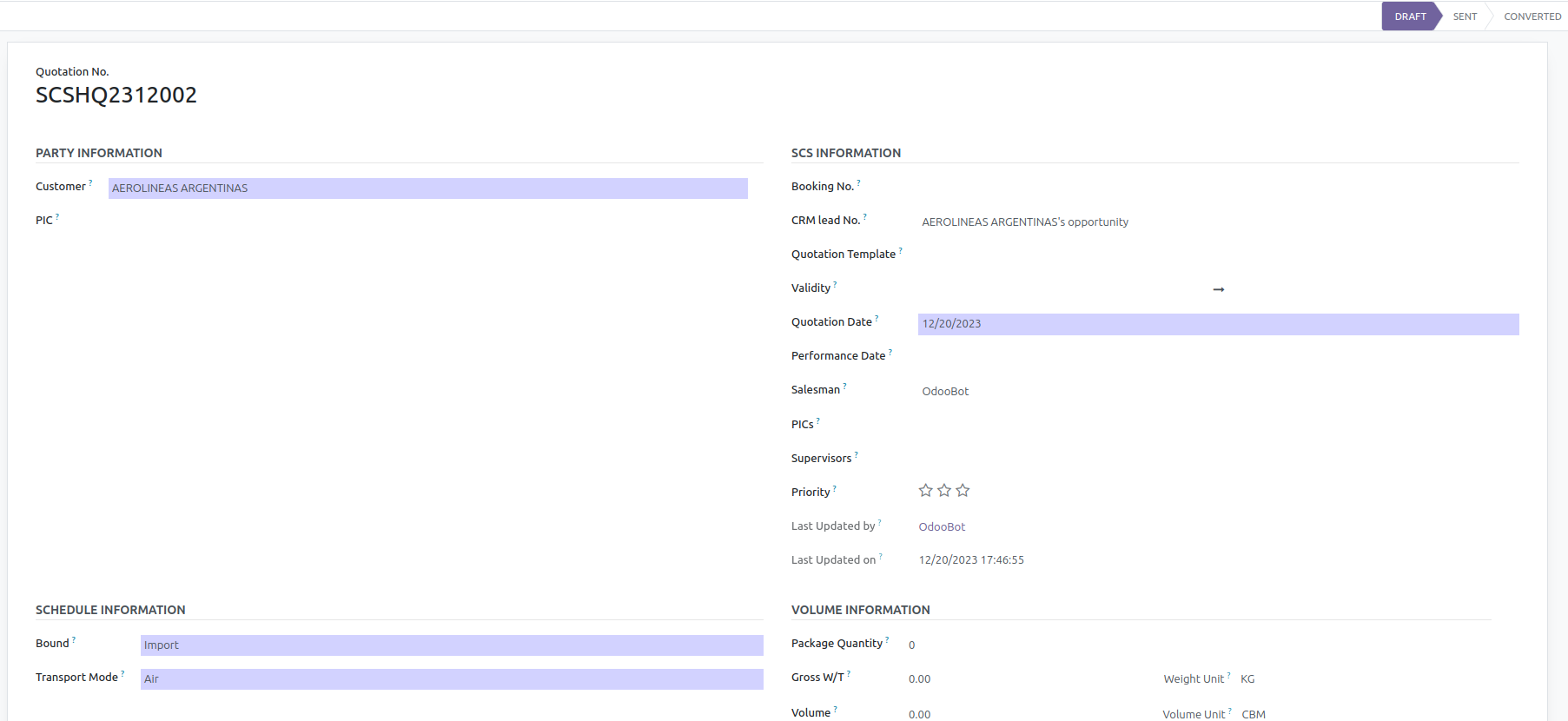Click the help mark beside Customer label
Screen dimensions: 1568x721
(x=90, y=183)
